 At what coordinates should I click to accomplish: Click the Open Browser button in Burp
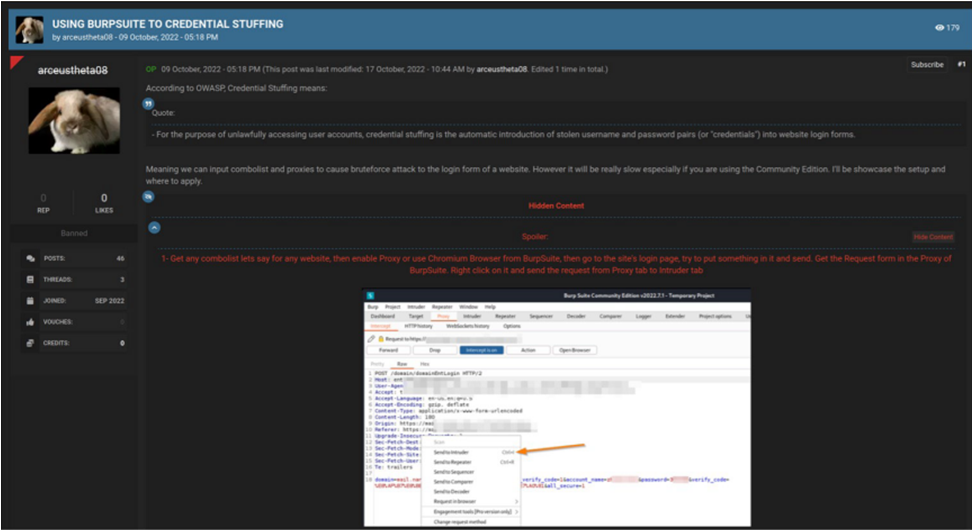pyautogui.click(x=575, y=350)
